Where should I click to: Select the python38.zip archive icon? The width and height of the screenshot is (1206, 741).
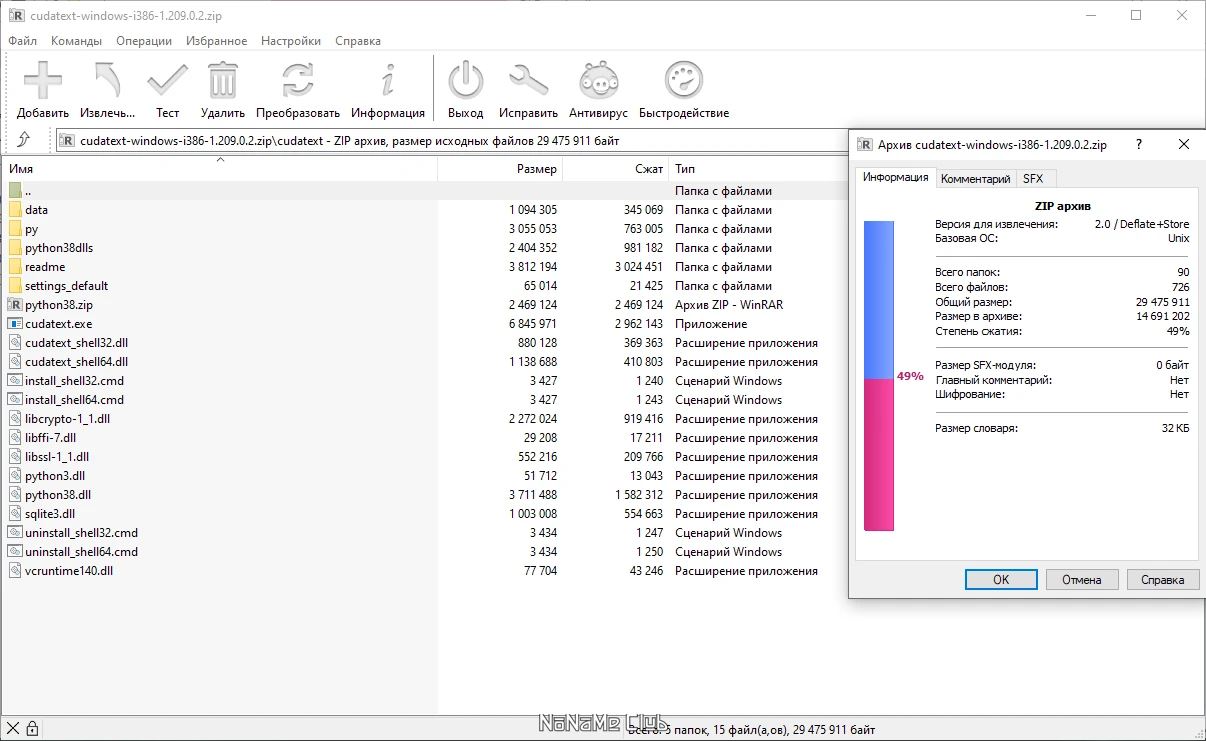[x=15, y=305]
